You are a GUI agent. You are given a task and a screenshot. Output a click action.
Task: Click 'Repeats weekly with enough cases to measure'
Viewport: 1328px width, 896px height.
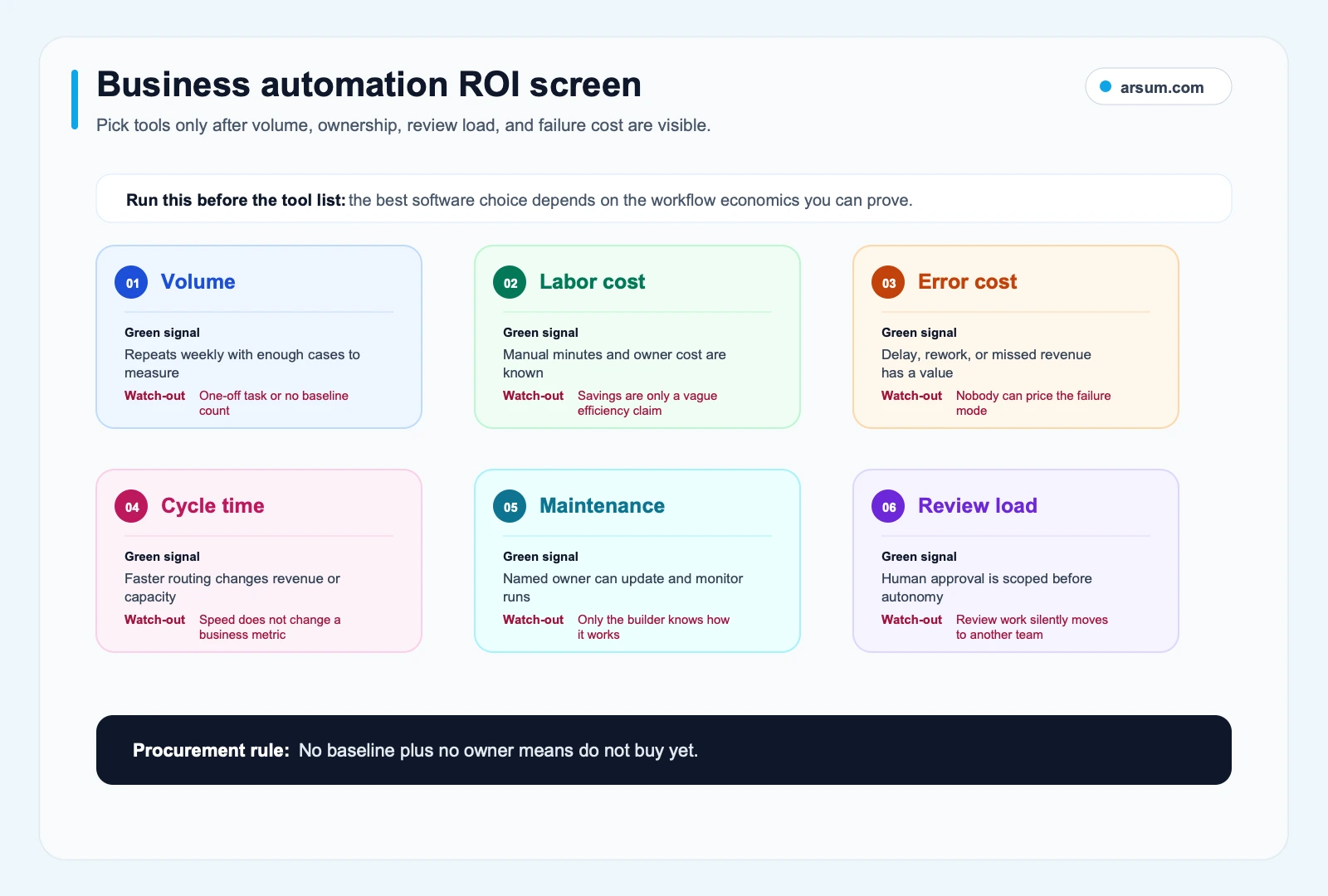242,363
